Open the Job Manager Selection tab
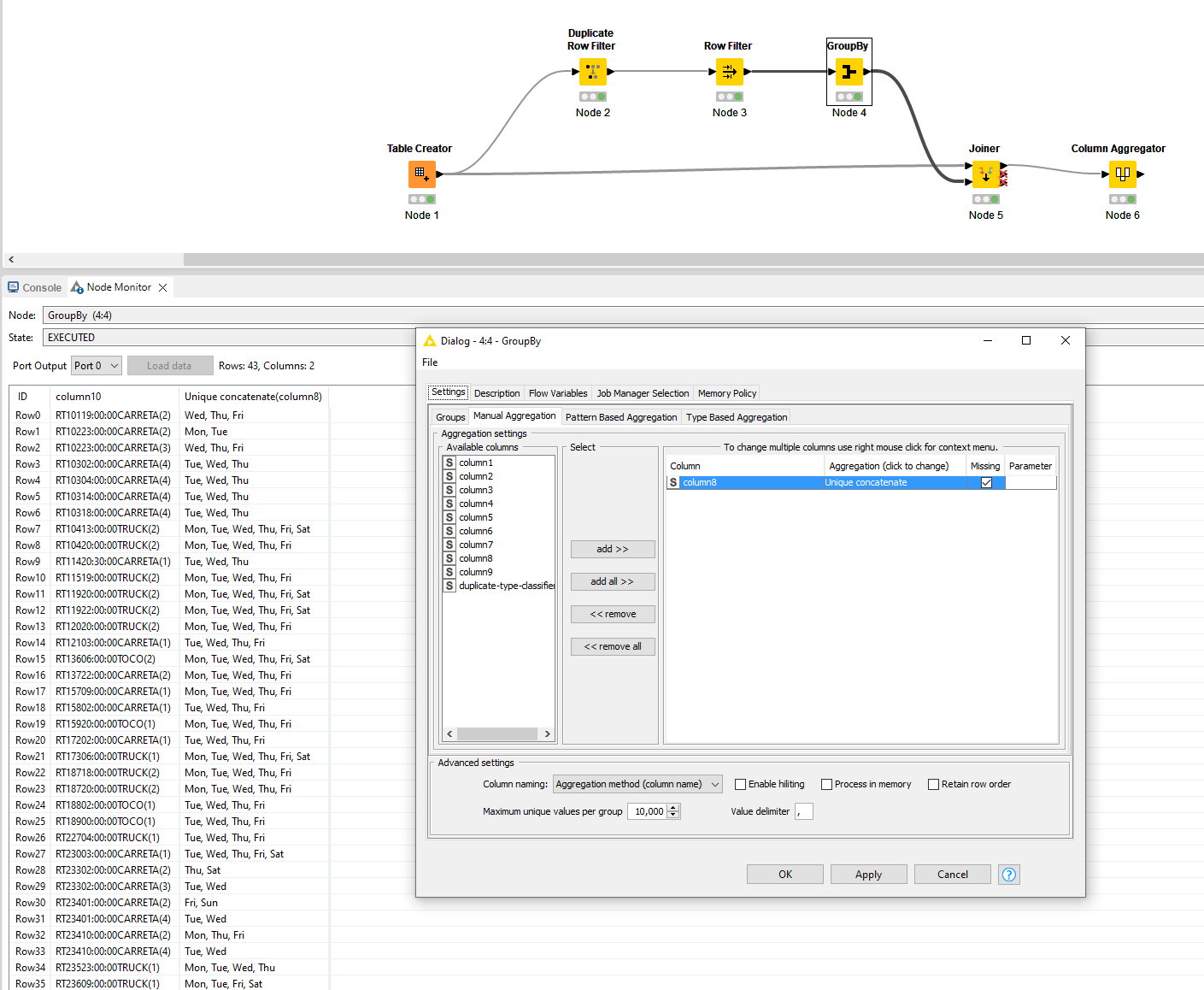 pyautogui.click(x=643, y=393)
